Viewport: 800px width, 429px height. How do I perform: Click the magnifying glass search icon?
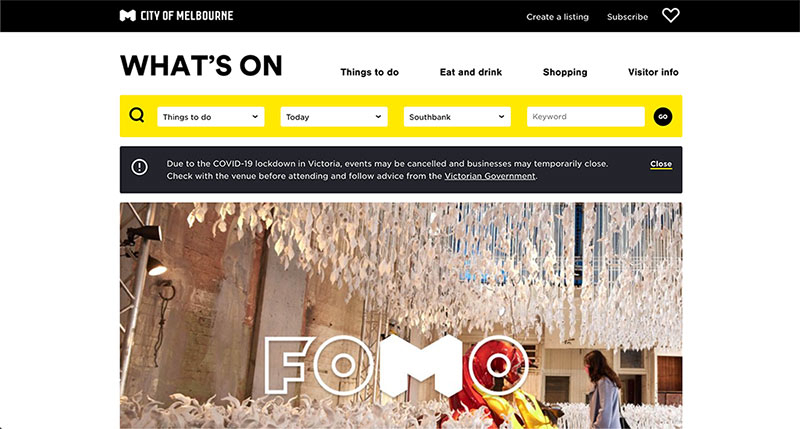coord(137,115)
